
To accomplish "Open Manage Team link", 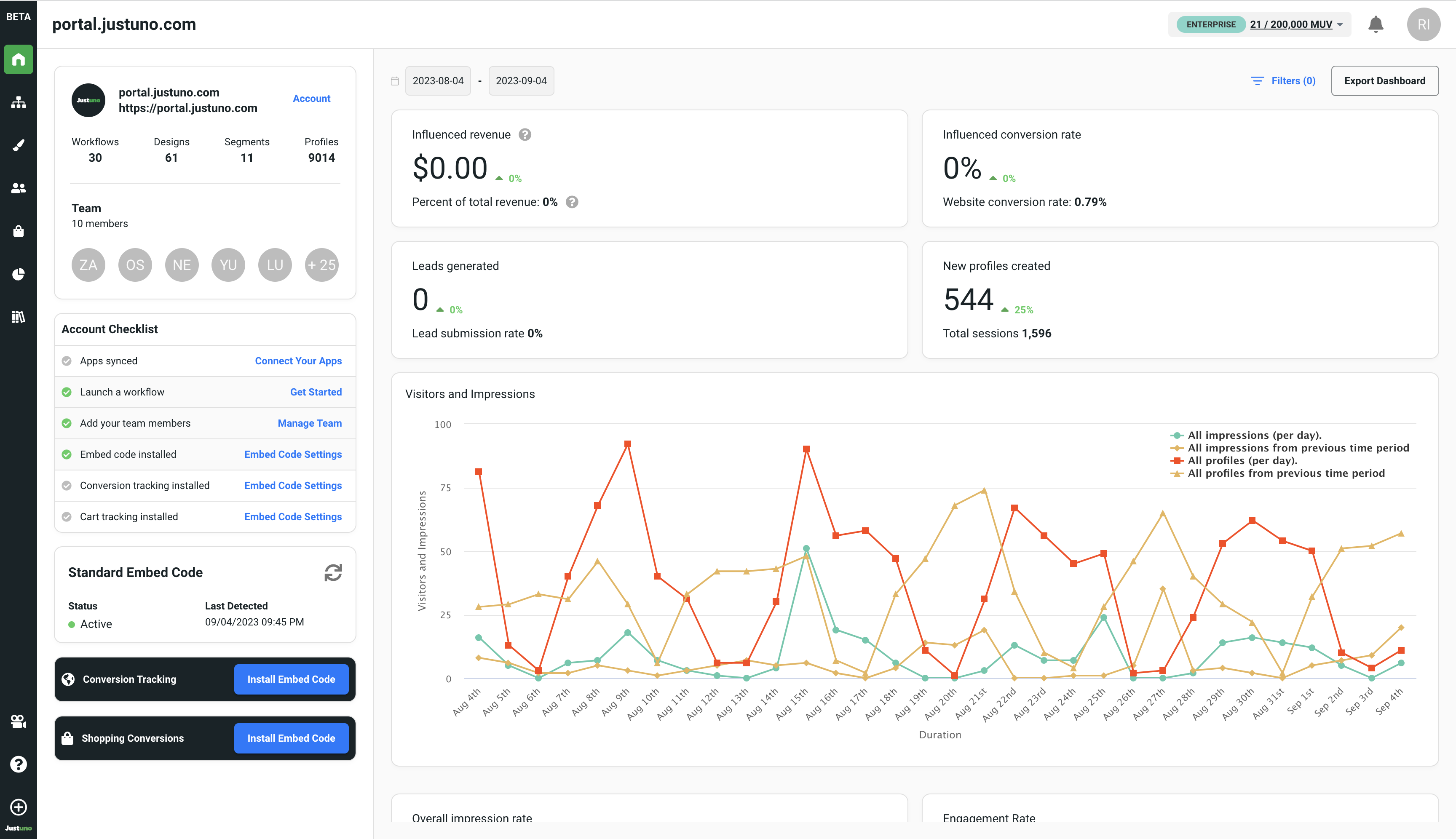I will (x=310, y=423).
